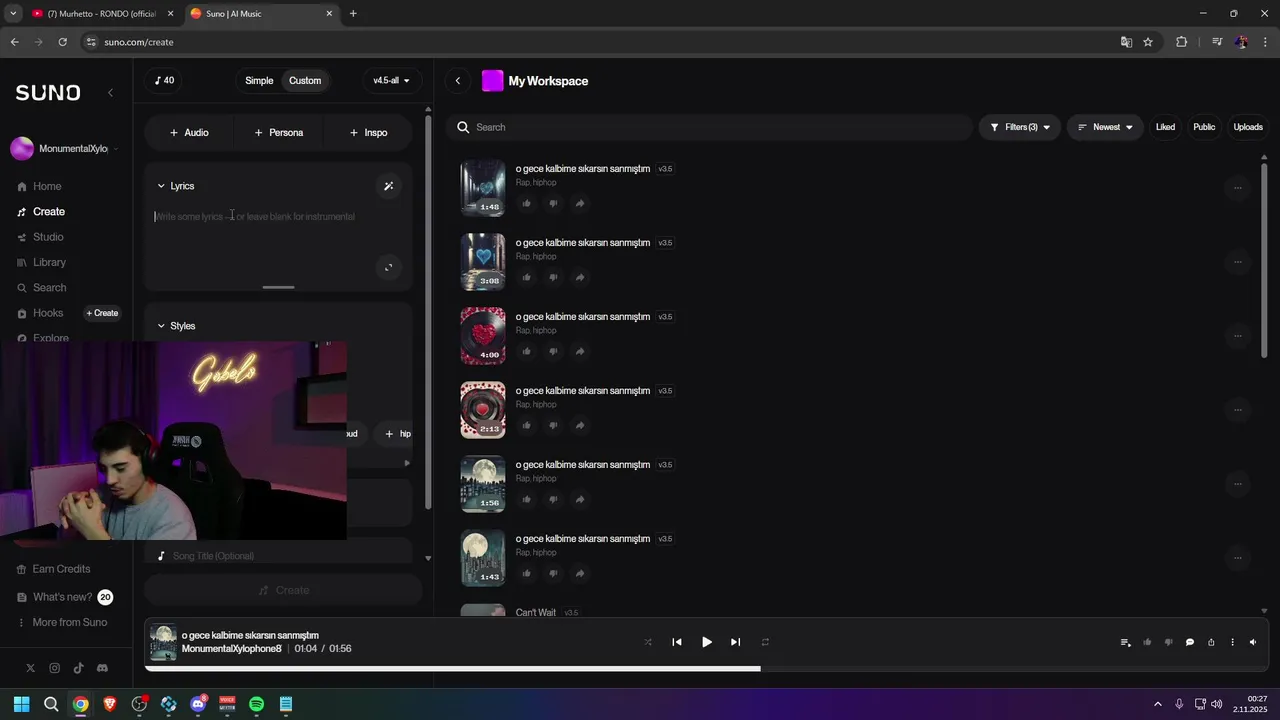Image resolution: width=1280 pixels, height=720 pixels.
Task: Dislike the 1:56 song in the list
Action: pos(553,499)
